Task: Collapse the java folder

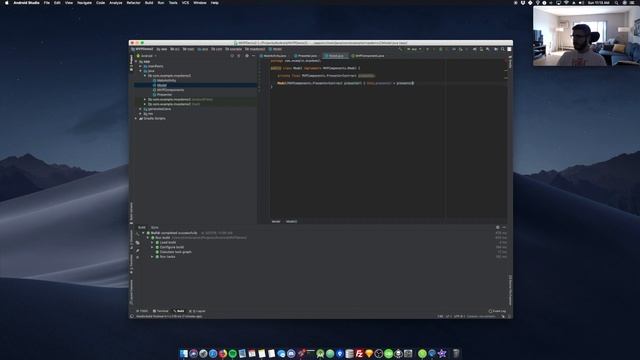Action: (141, 71)
